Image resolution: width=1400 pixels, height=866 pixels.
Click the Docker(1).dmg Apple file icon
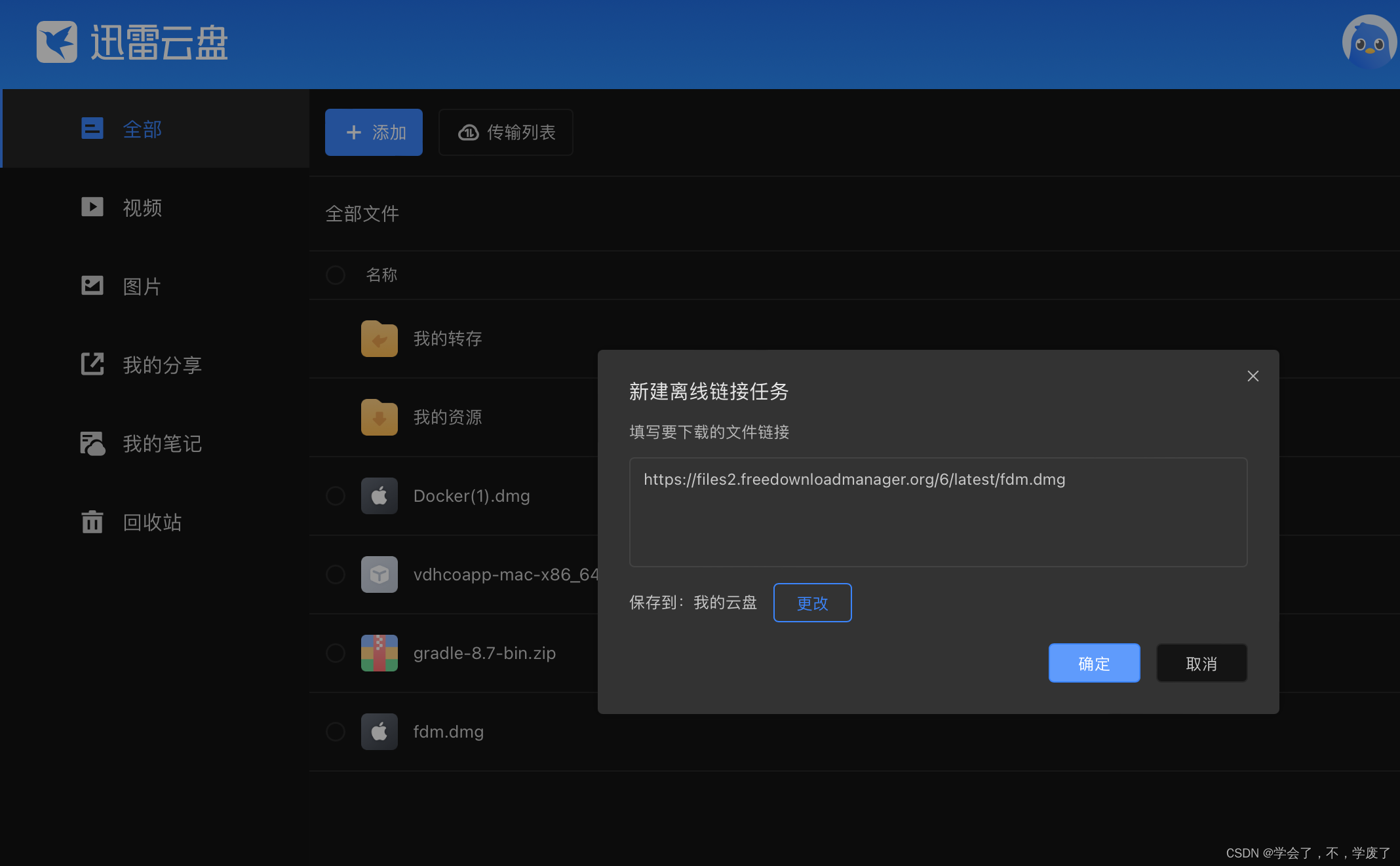coord(379,496)
